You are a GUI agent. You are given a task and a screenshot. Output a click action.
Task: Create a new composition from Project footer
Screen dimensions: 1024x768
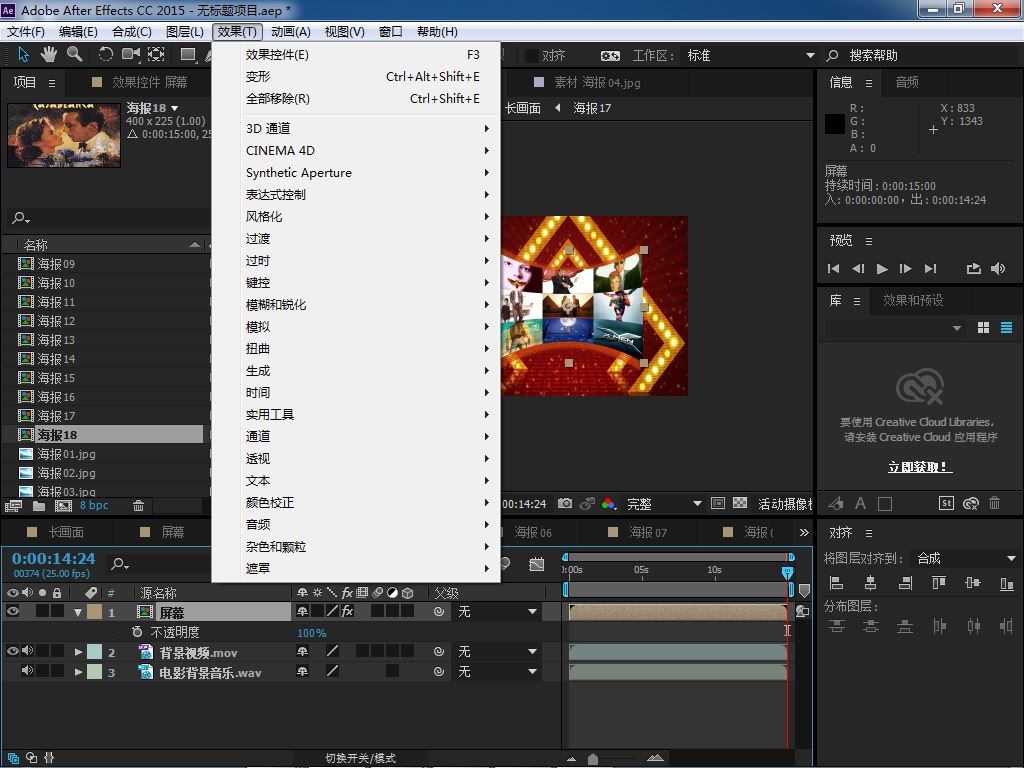click(x=63, y=505)
